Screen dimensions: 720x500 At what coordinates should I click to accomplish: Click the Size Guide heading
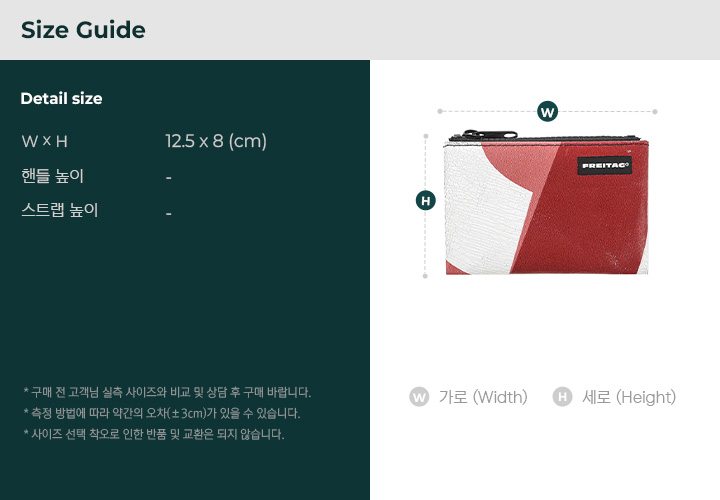point(83,30)
